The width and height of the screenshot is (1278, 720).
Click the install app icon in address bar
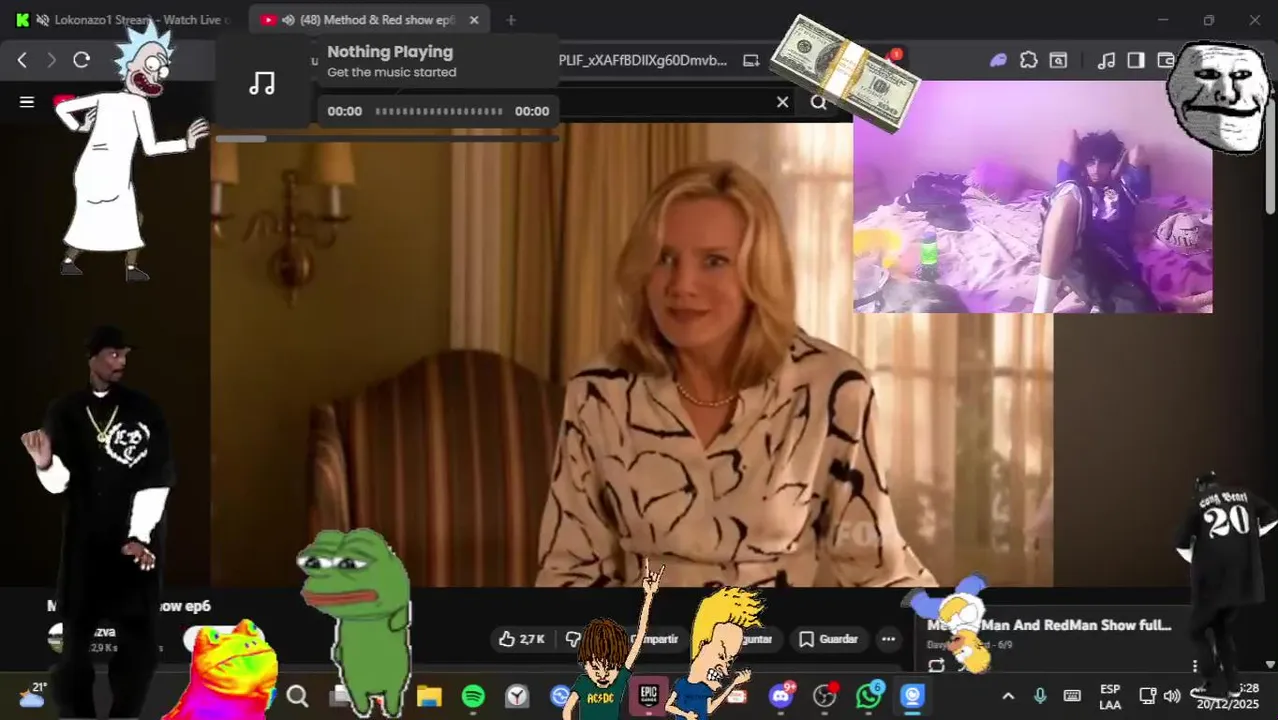click(751, 60)
